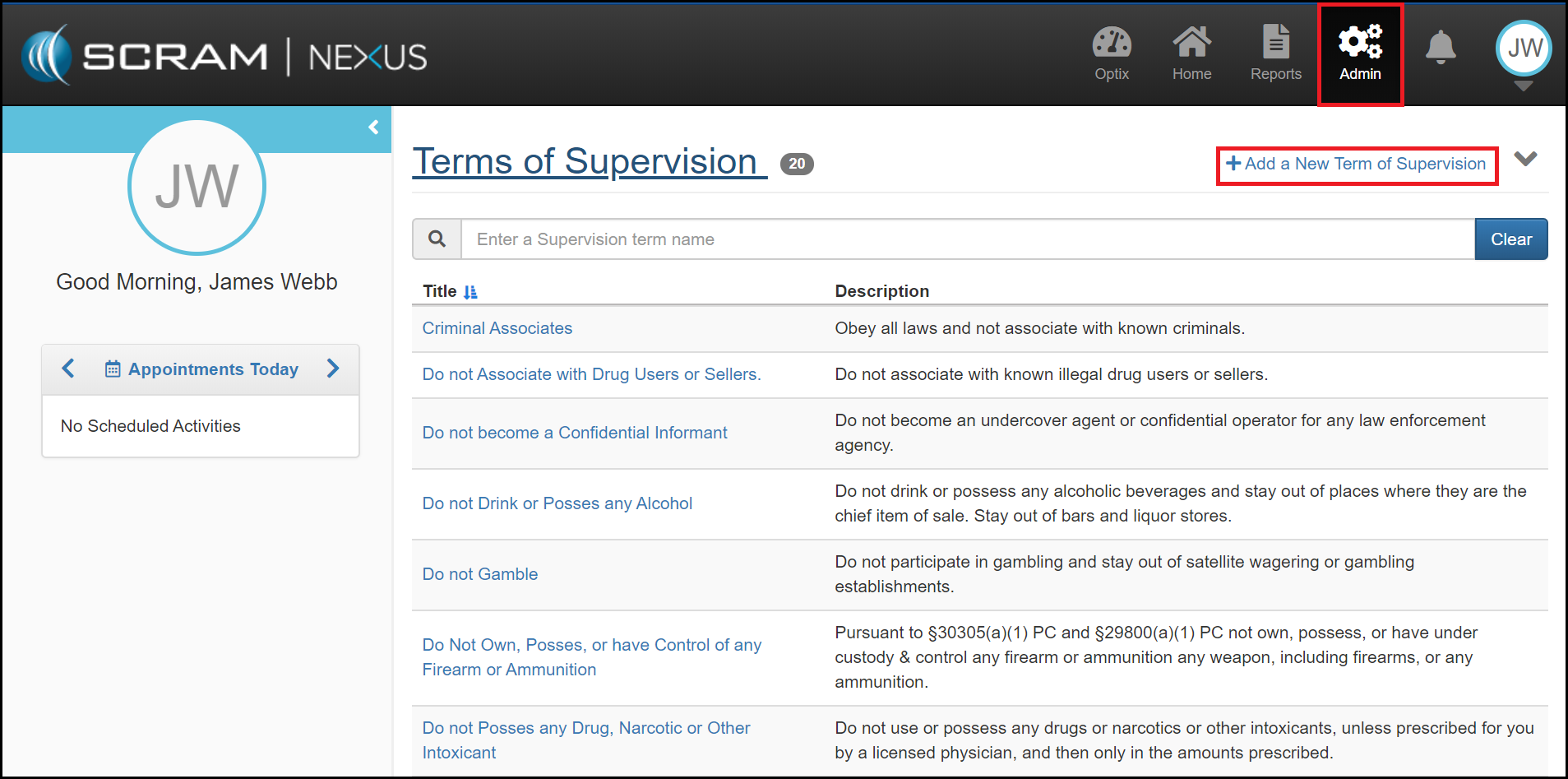Advance to next appointments day

pos(333,369)
